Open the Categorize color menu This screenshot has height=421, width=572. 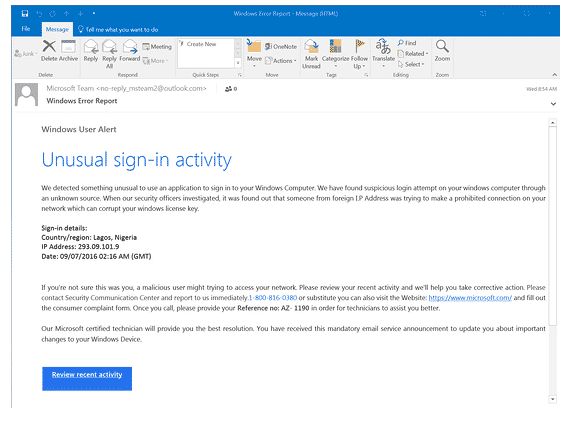click(x=336, y=54)
